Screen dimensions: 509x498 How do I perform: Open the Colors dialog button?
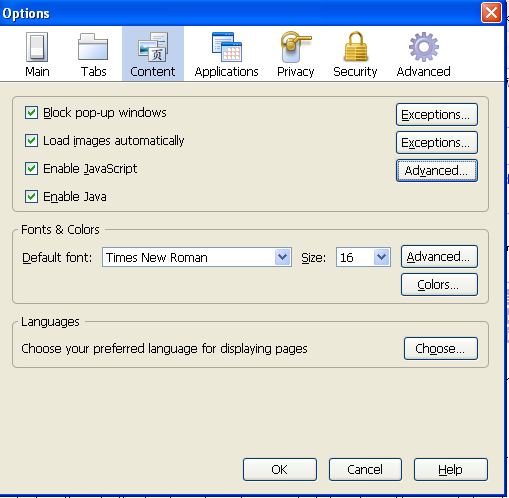tap(439, 285)
